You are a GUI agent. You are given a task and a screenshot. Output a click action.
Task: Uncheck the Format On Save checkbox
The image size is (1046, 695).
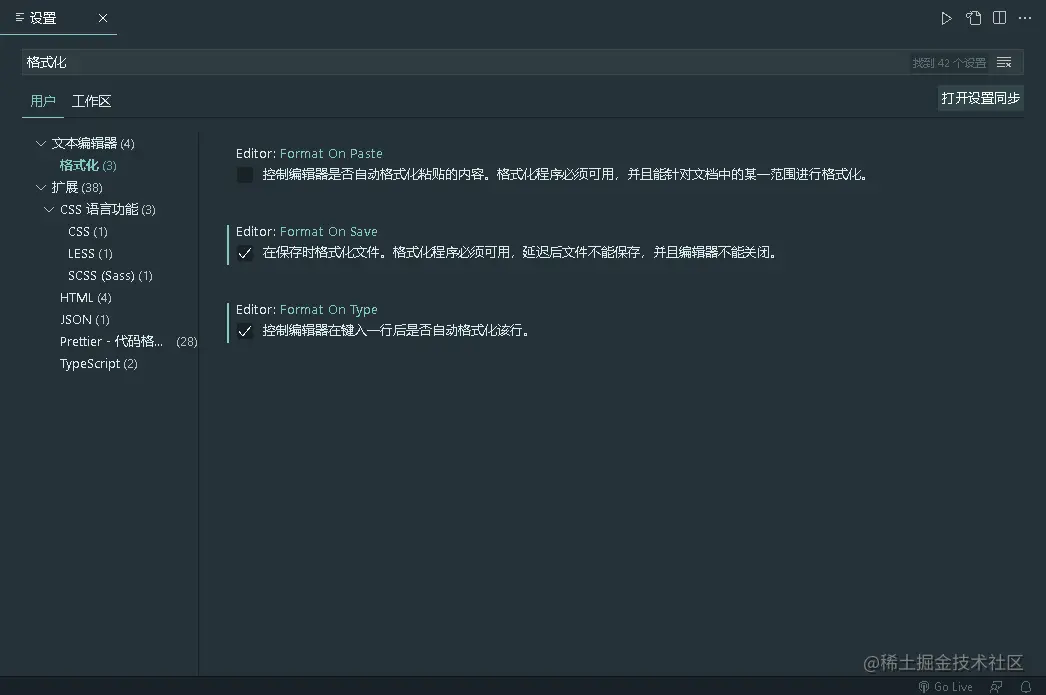(x=245, y=253)
